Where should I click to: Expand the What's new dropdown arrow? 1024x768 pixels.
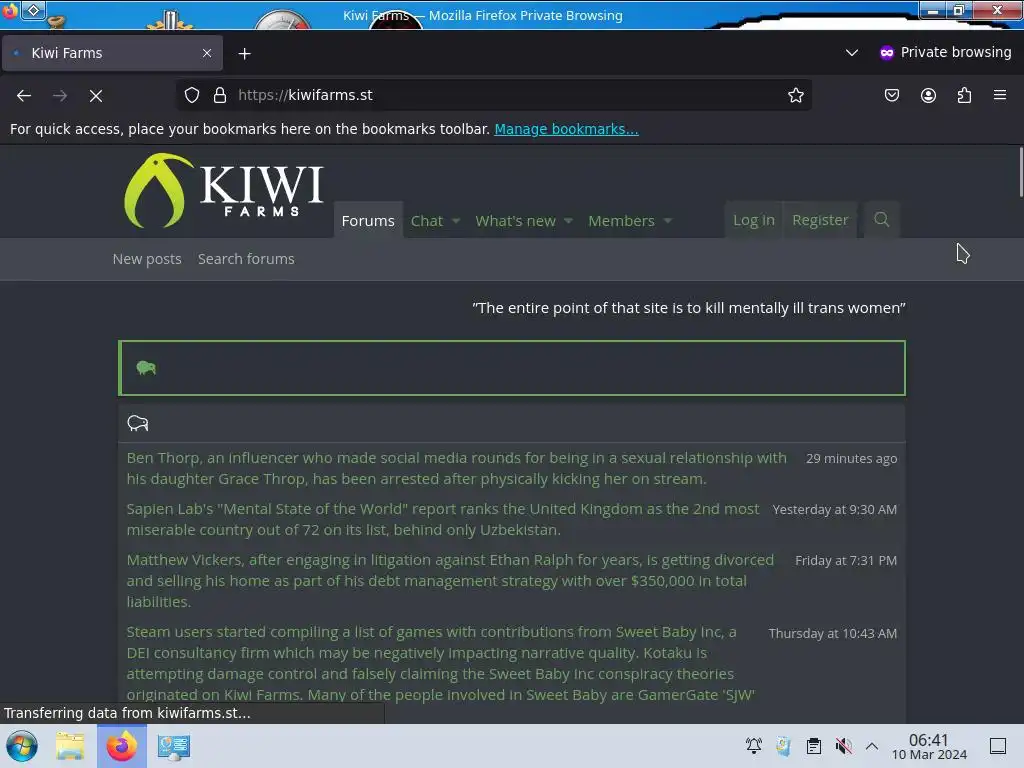[x=568, y=221]
